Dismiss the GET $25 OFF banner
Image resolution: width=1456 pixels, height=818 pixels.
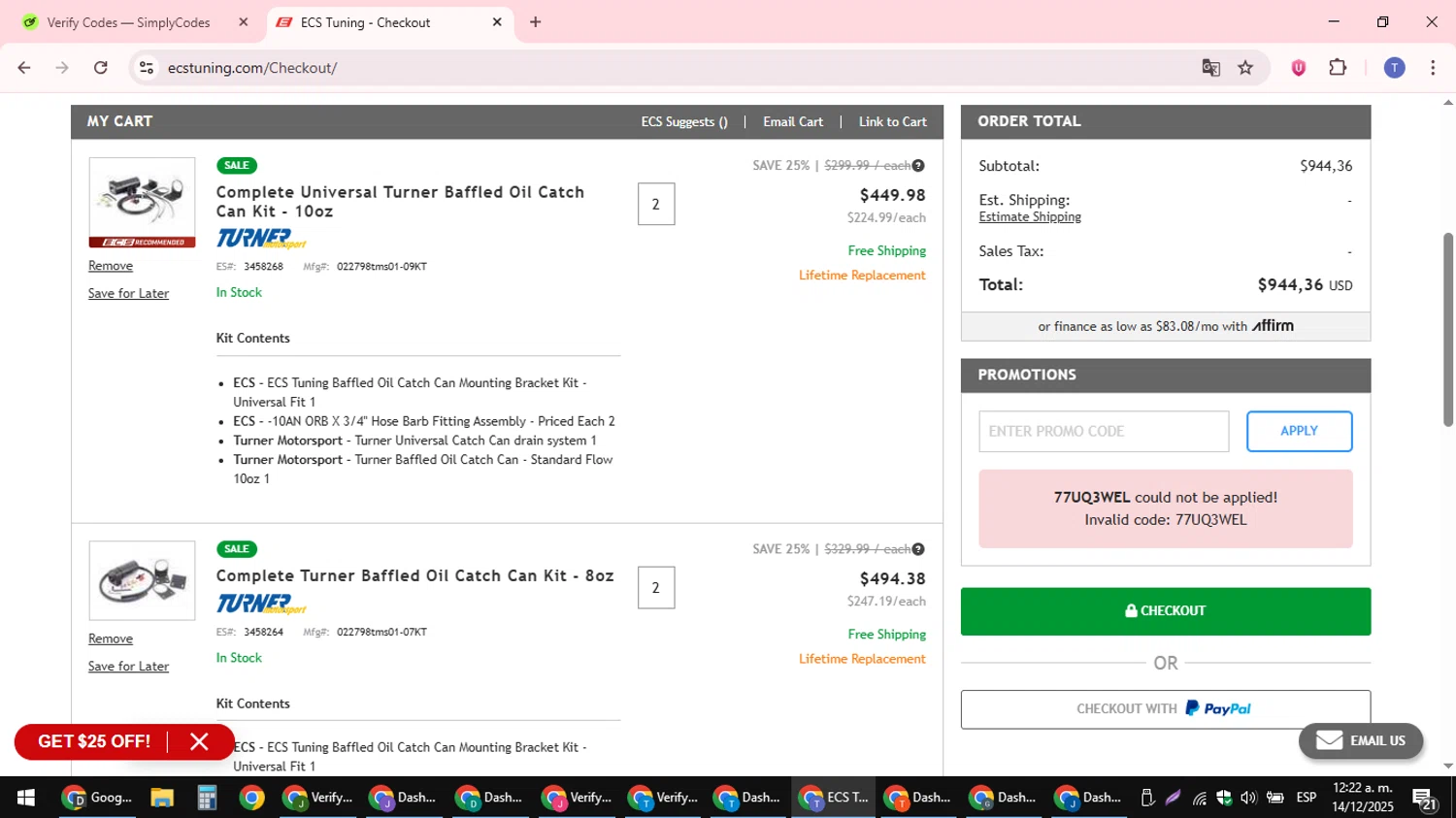(199, 742)
